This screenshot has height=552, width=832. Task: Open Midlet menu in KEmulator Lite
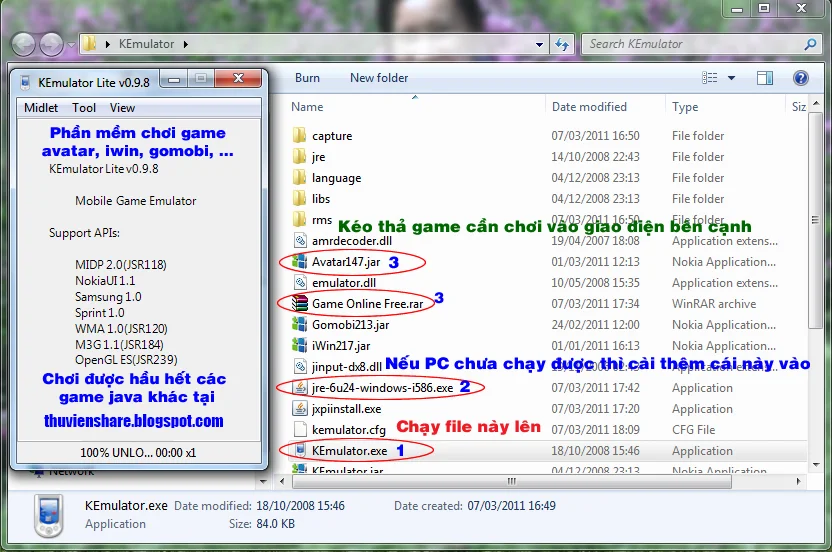[x=41, y=108]
